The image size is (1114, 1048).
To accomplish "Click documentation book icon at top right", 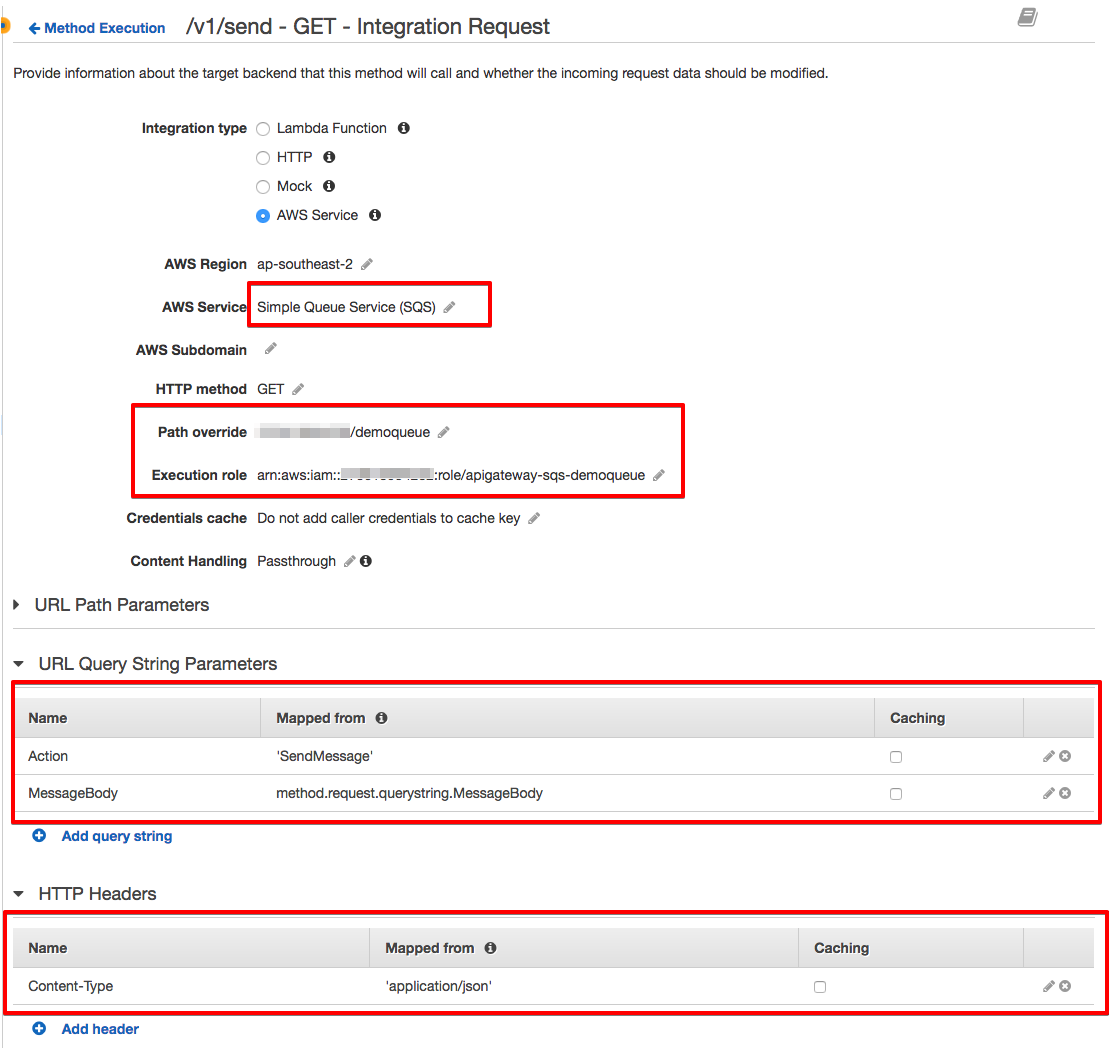I will tap(1027, 18).
